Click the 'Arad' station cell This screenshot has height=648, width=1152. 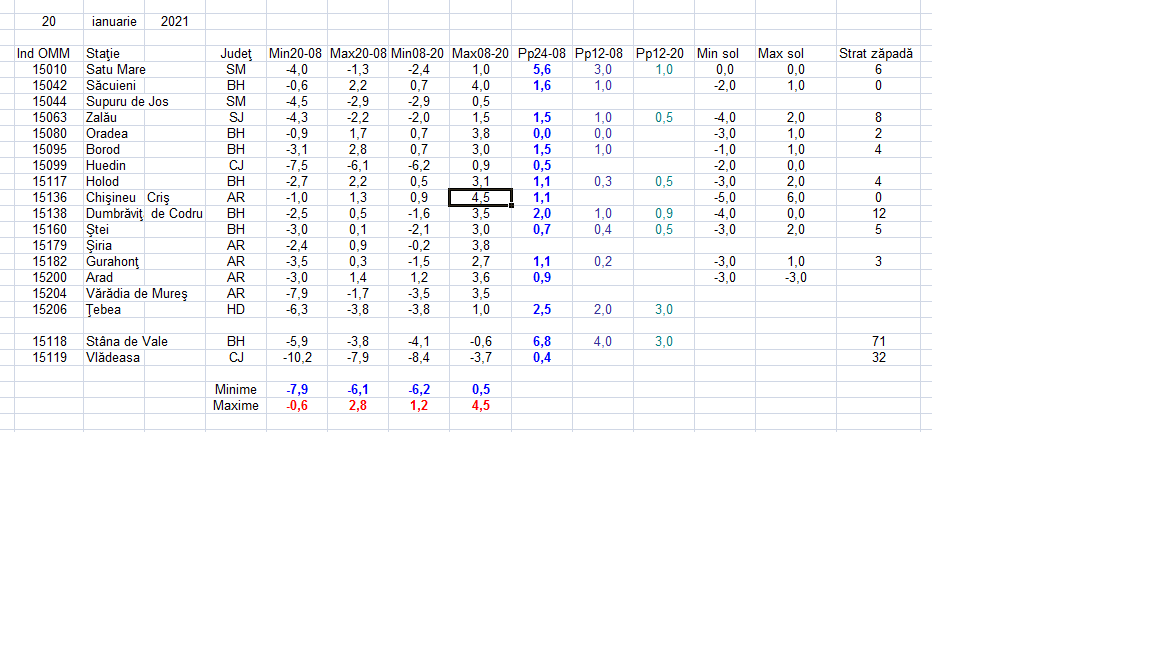tap(114, 278)
